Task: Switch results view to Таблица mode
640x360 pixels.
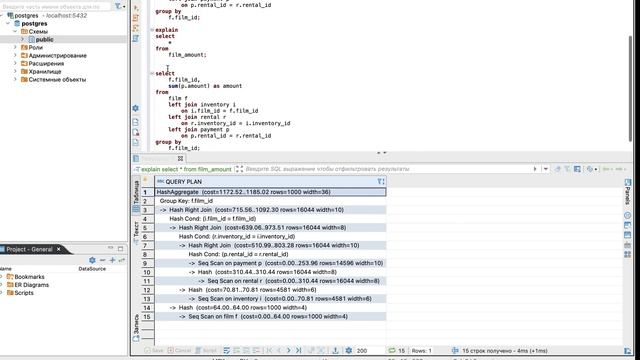Action: click(x=136, y=196)
